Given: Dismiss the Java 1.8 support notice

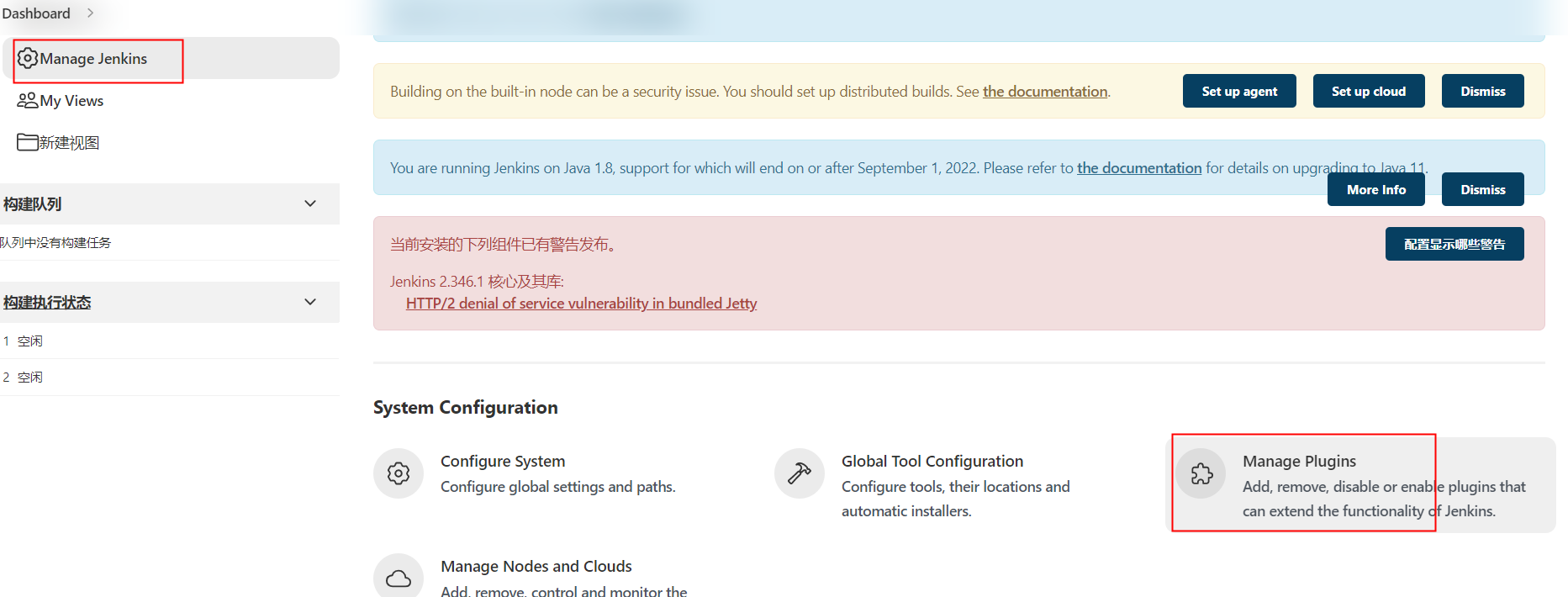Looking at the screenshot, I should click(1483, 189).
